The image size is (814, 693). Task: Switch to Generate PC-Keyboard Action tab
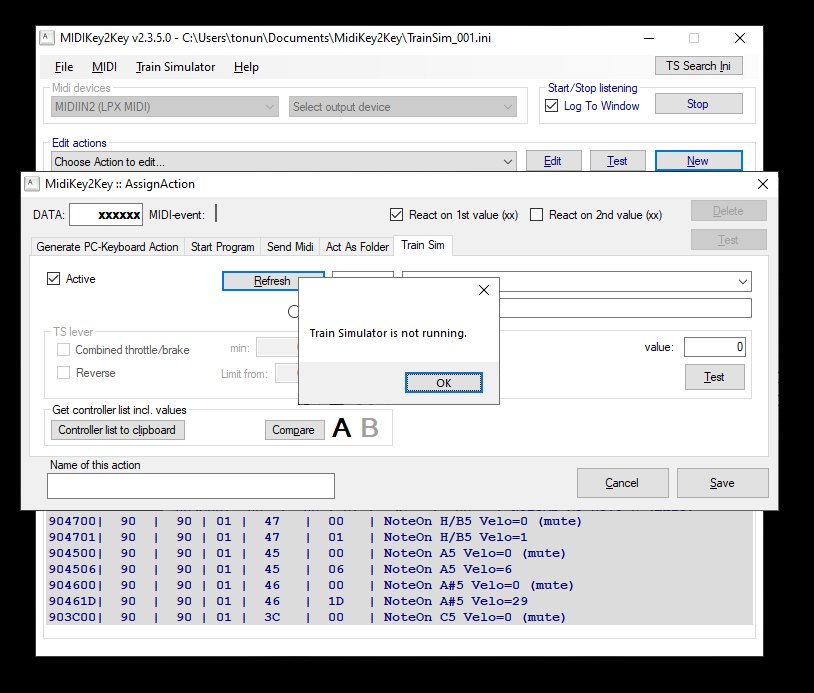[107, 247]
